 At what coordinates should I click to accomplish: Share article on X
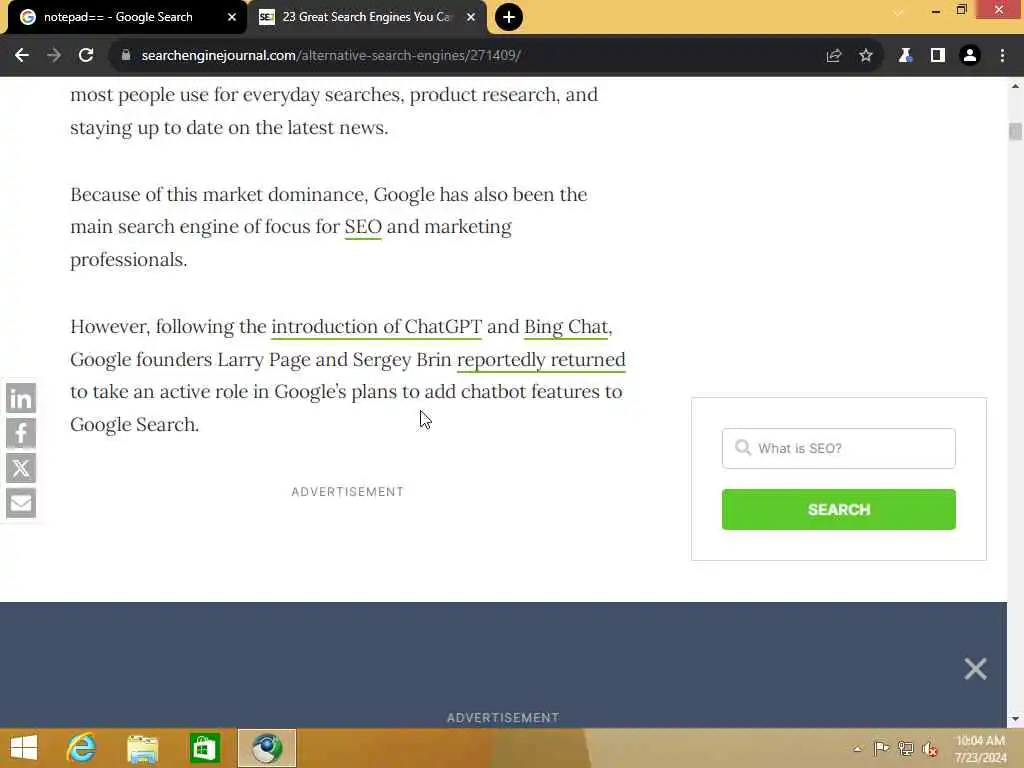(x=21, y=468)
